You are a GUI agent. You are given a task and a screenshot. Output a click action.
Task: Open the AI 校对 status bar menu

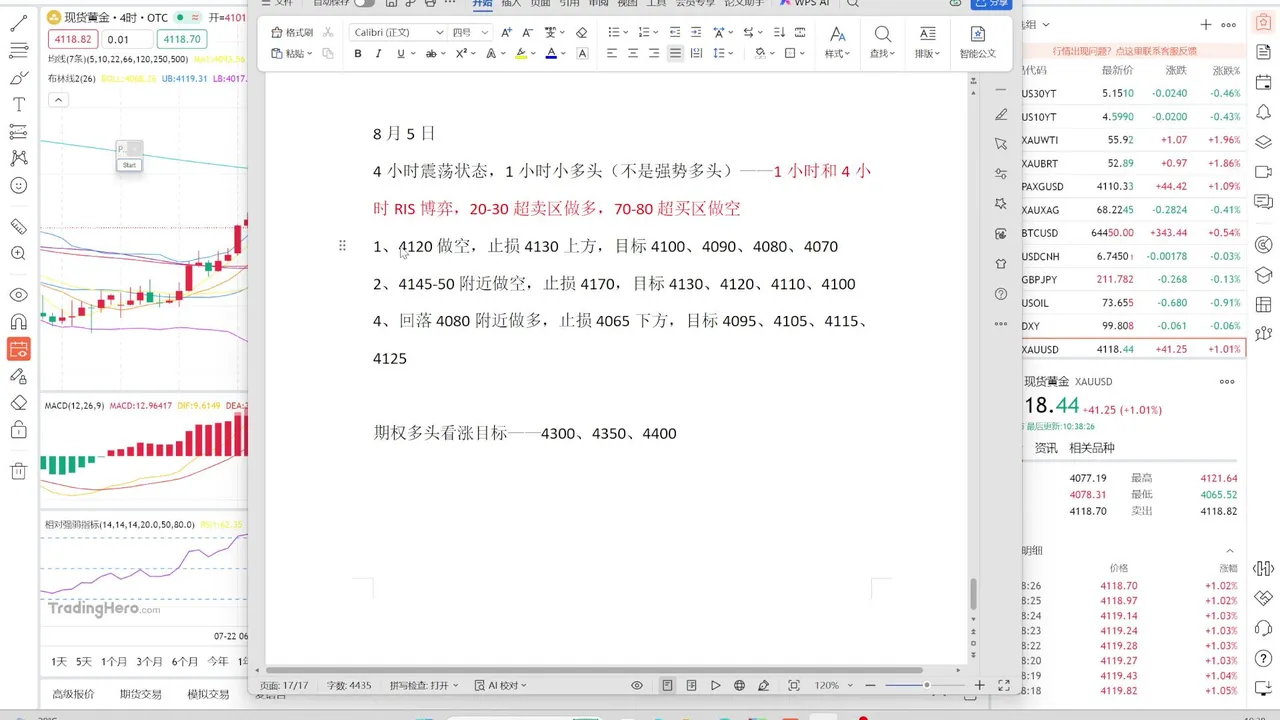[x=500, y=686]
